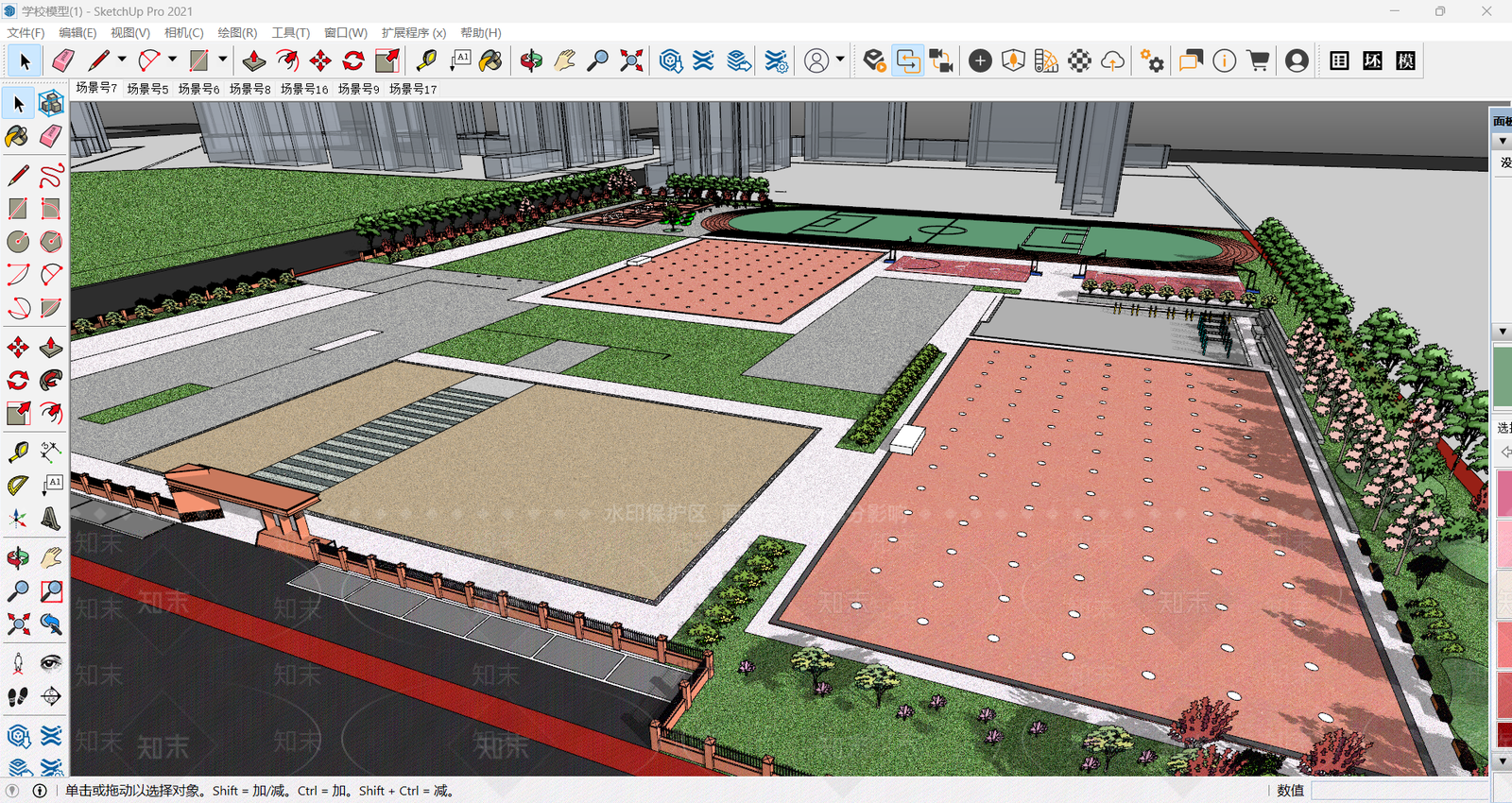Click the 坯 toolbar button
This screenshot has width=1512, height=803.
(x=1373, y=61)
